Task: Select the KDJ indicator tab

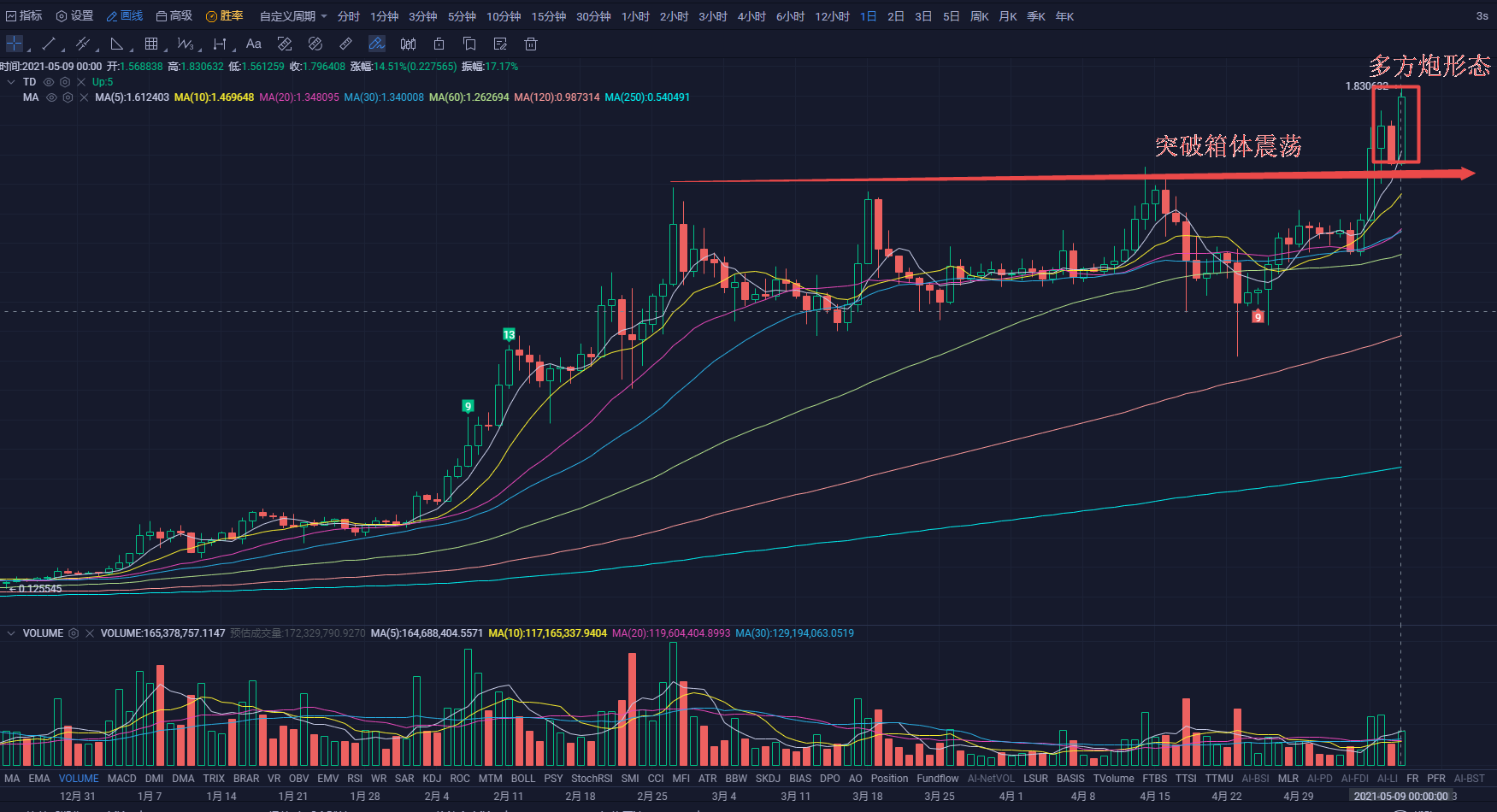Action: tap(433, 779)
